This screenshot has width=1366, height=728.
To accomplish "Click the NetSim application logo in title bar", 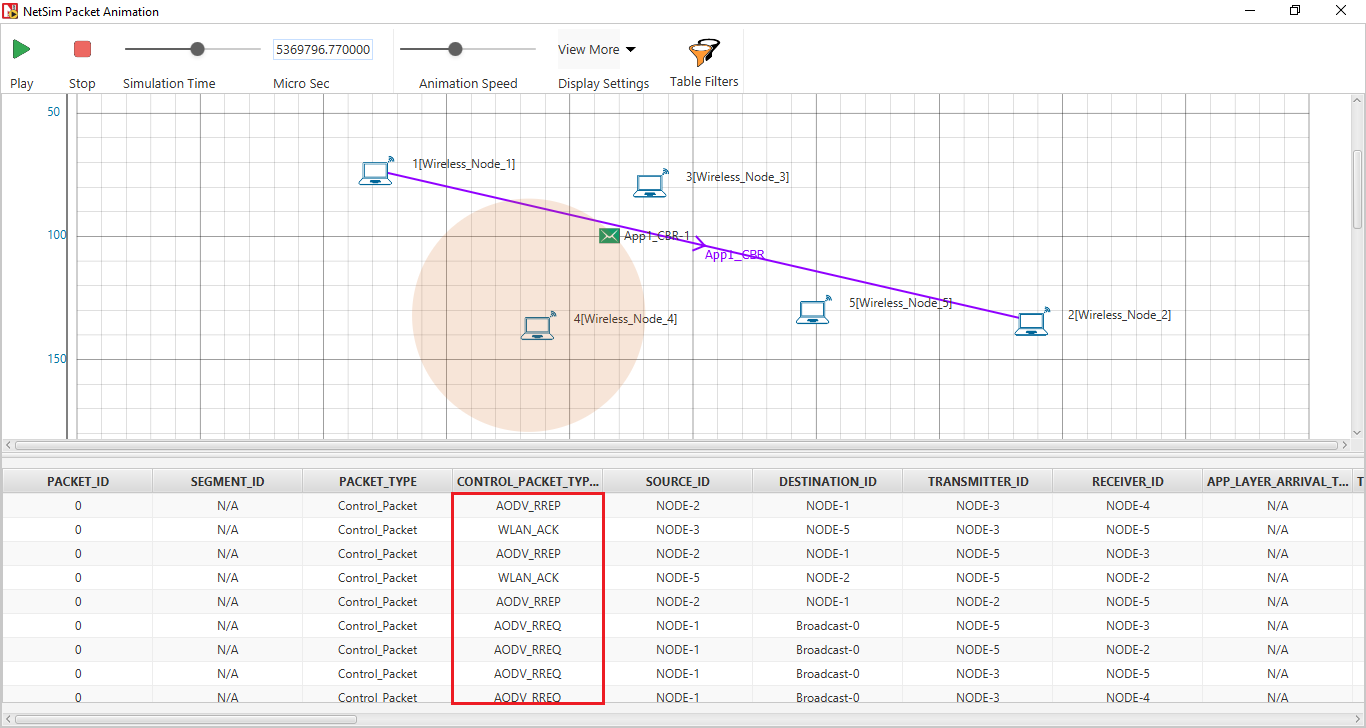I will 11,11.
